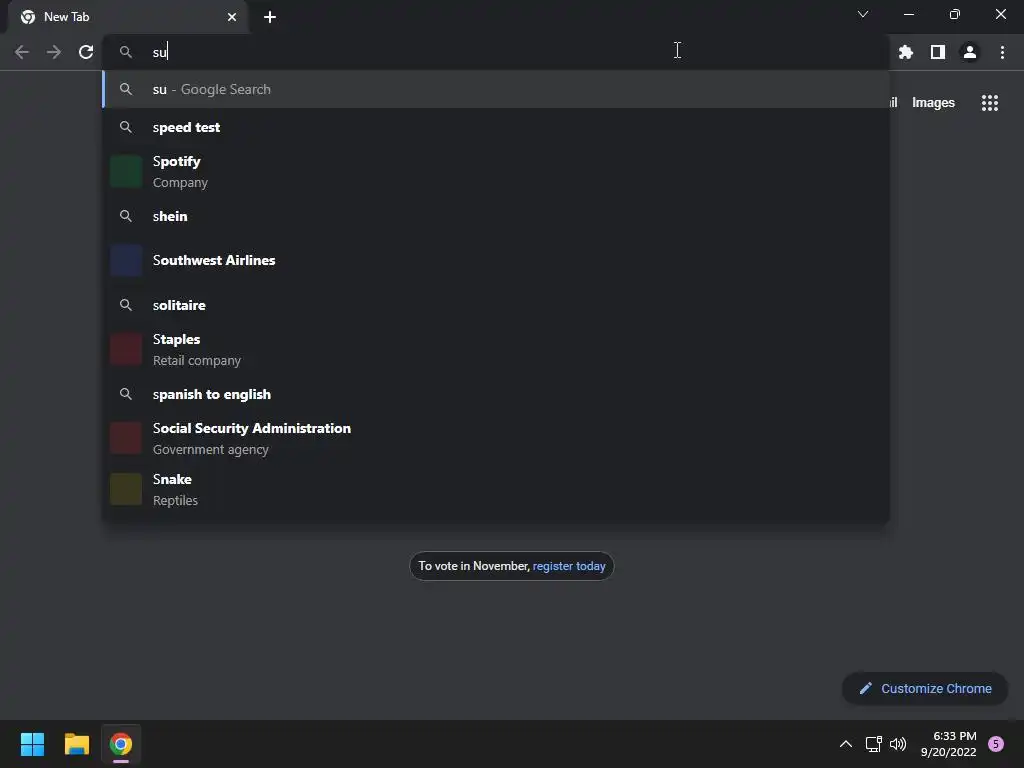The image size is (1024, 768).
Task: Select the 'solitaire' suggestion
Action: pyautogui.click(x=496, y=305)
